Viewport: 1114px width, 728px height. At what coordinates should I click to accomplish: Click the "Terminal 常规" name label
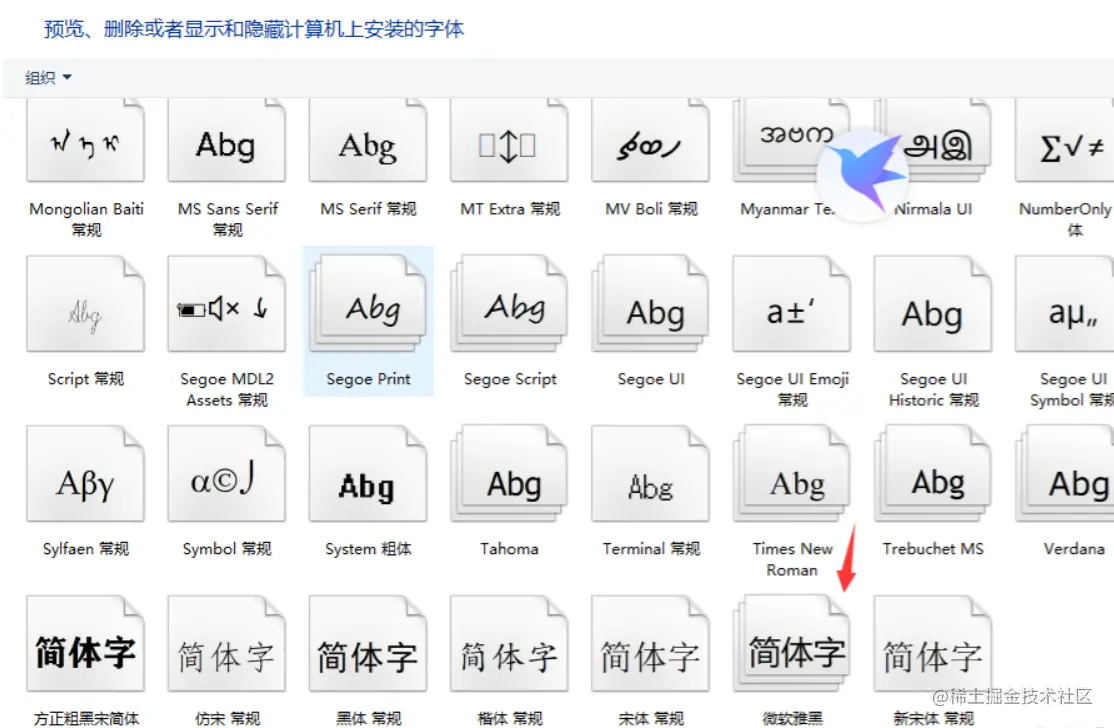tap(651, 549)
